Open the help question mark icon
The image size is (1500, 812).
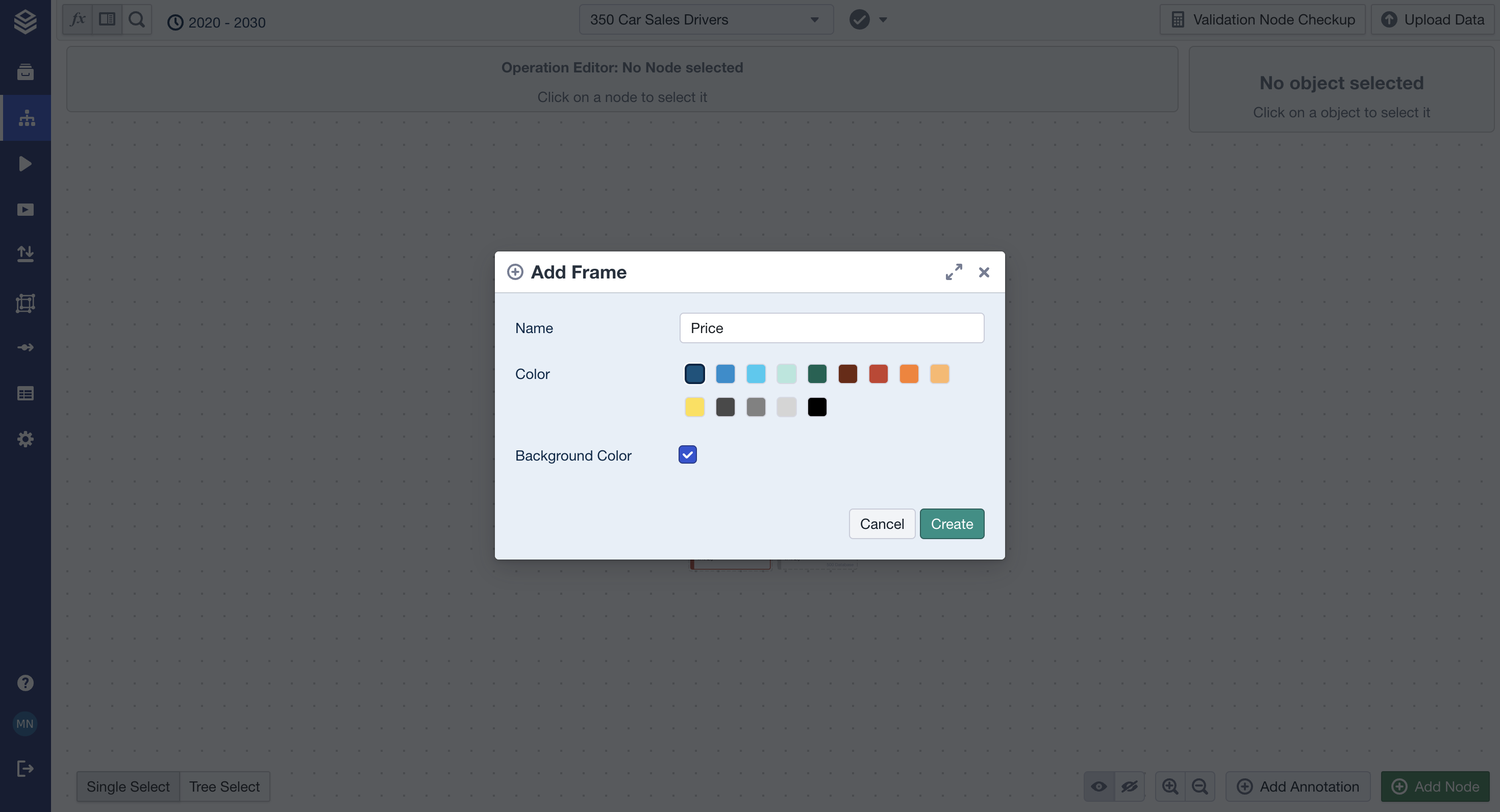point(26,682)
